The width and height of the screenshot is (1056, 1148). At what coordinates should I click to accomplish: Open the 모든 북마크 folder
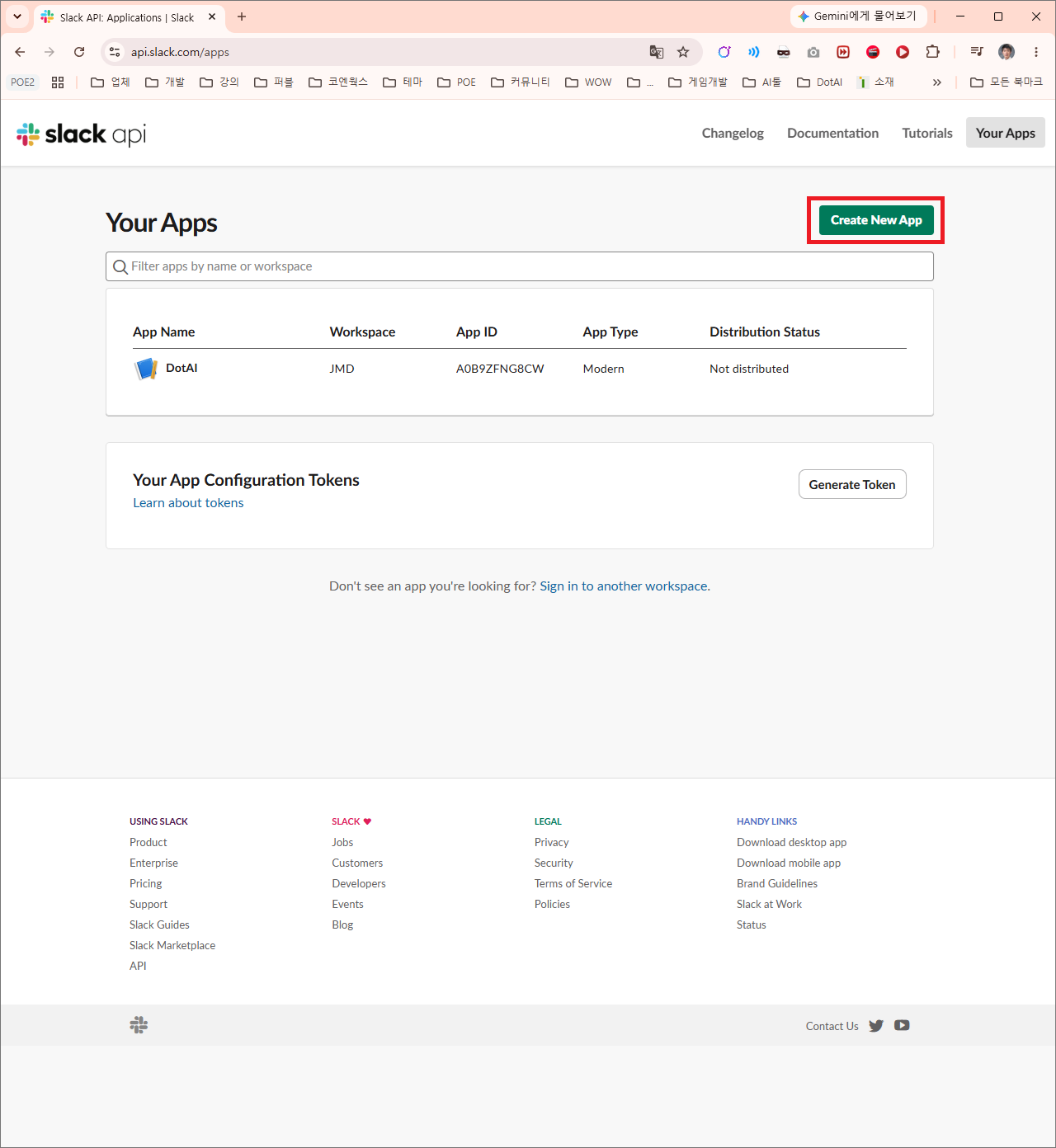(x=1006, y=82)
